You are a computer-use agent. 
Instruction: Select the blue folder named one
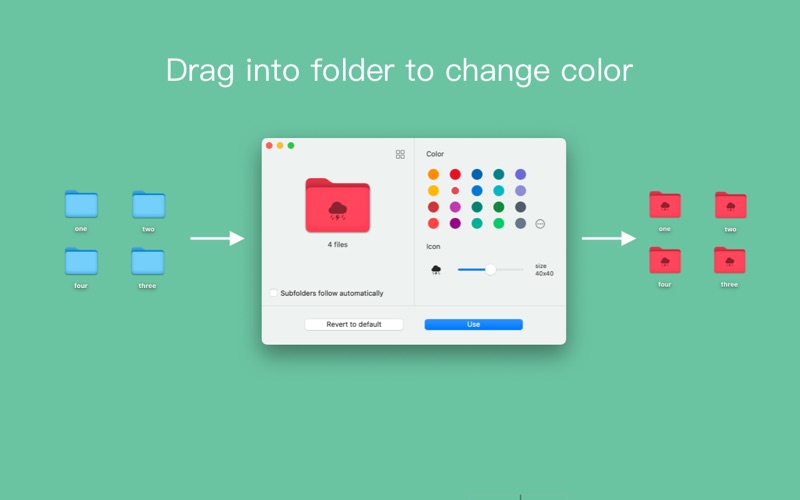81,204
